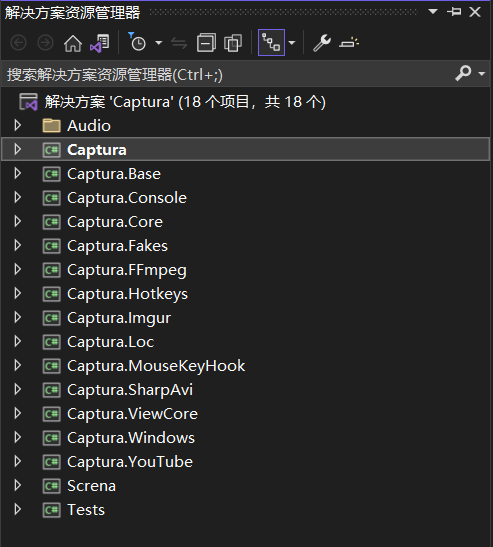Click the magnifier search icon

463,73
